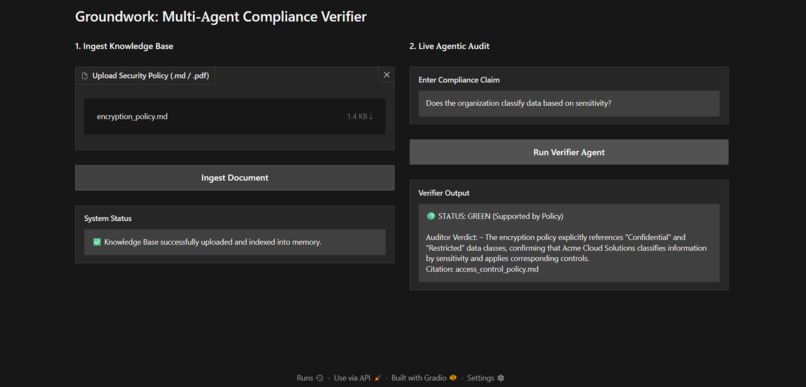Viewport: 806px width, 387px height.
Task: Focus the Enter Compliance Claim input field
Action: (569, 103)
